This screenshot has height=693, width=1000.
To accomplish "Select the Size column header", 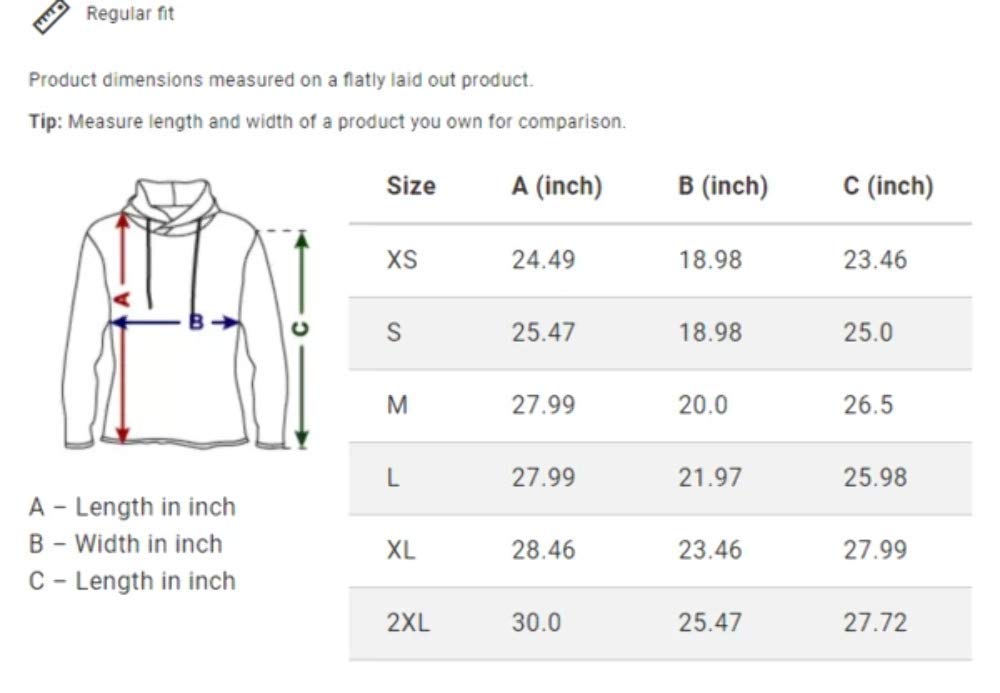I will [x=411, y=186].
